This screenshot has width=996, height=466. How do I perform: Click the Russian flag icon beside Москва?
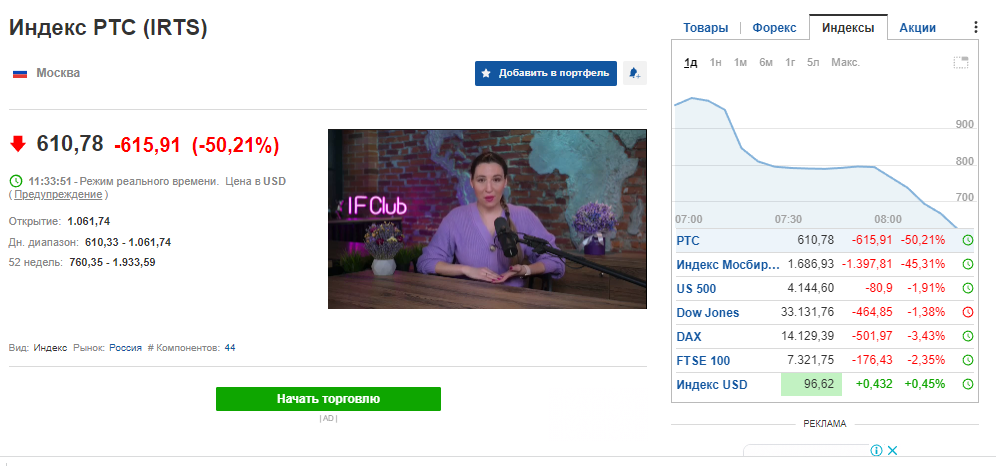click(x=20, y=73)
